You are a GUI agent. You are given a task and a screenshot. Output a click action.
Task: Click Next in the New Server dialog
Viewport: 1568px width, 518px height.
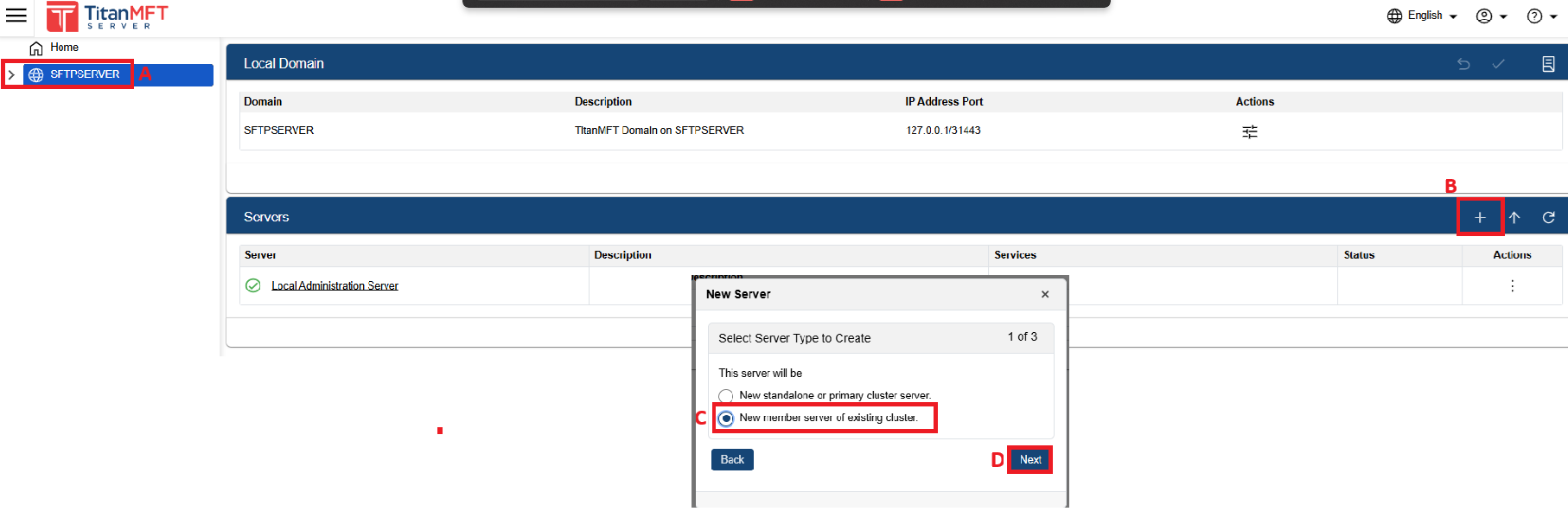click(x=1029, y=459)
